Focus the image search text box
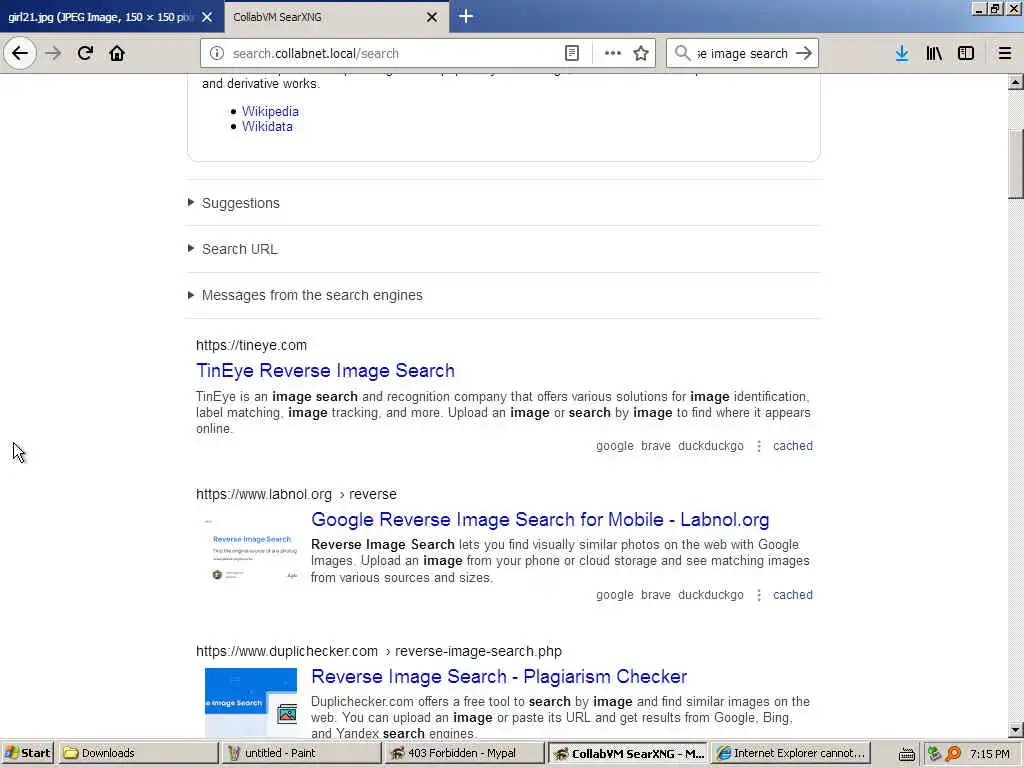The height and width of the screenshot is (768, 1024). point(743,53)
